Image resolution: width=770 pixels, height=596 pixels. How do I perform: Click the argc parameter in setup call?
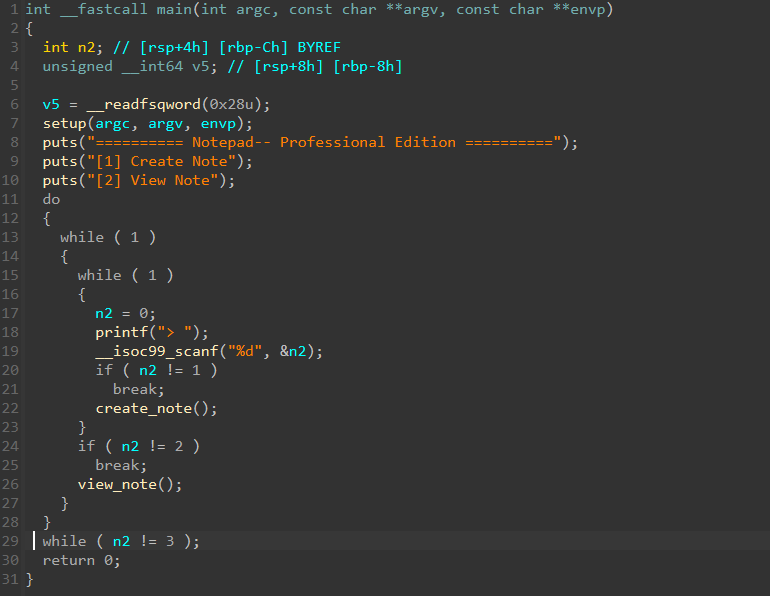112,123
